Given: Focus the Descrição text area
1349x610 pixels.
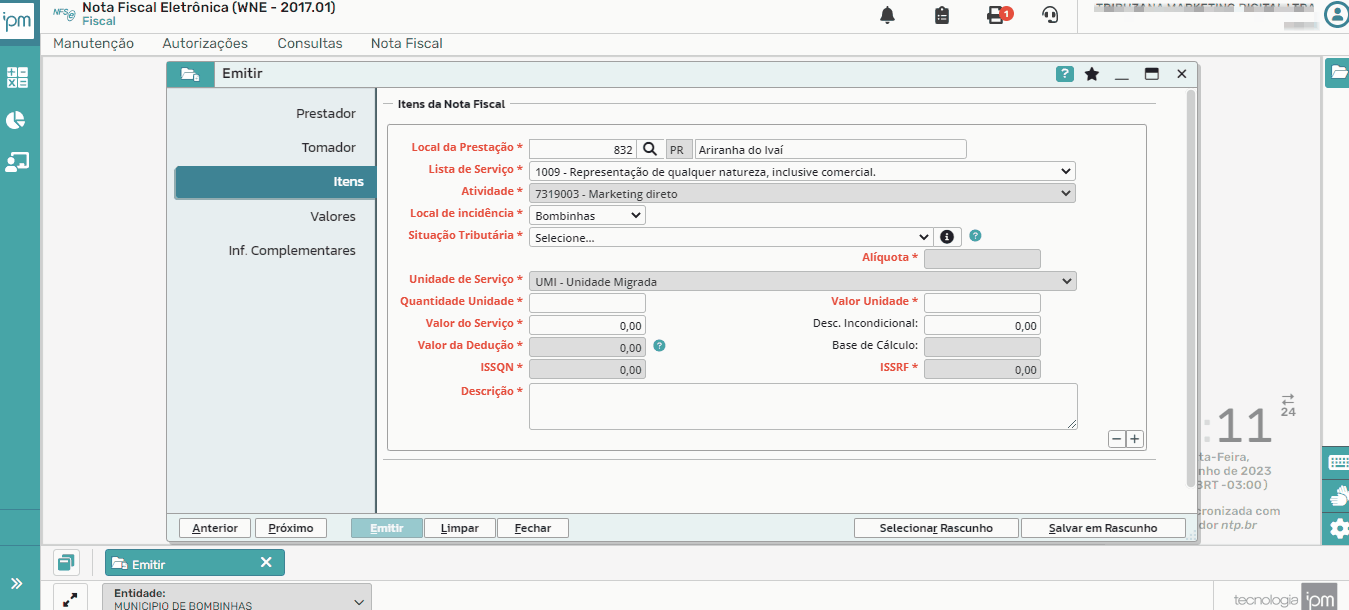Looking at the screenshot, I should tap(803, 406).
